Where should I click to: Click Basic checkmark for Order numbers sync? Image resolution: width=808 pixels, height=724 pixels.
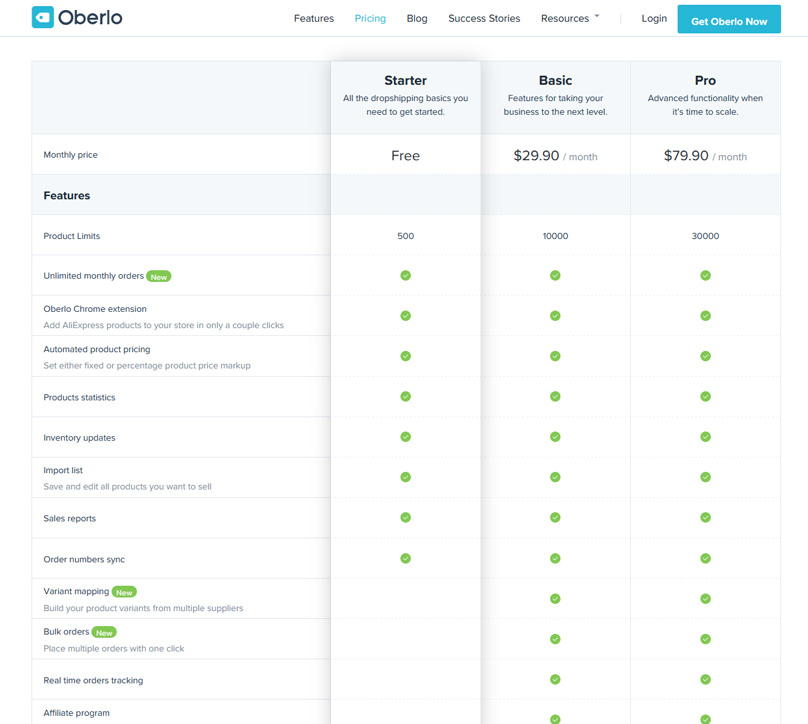555,558
